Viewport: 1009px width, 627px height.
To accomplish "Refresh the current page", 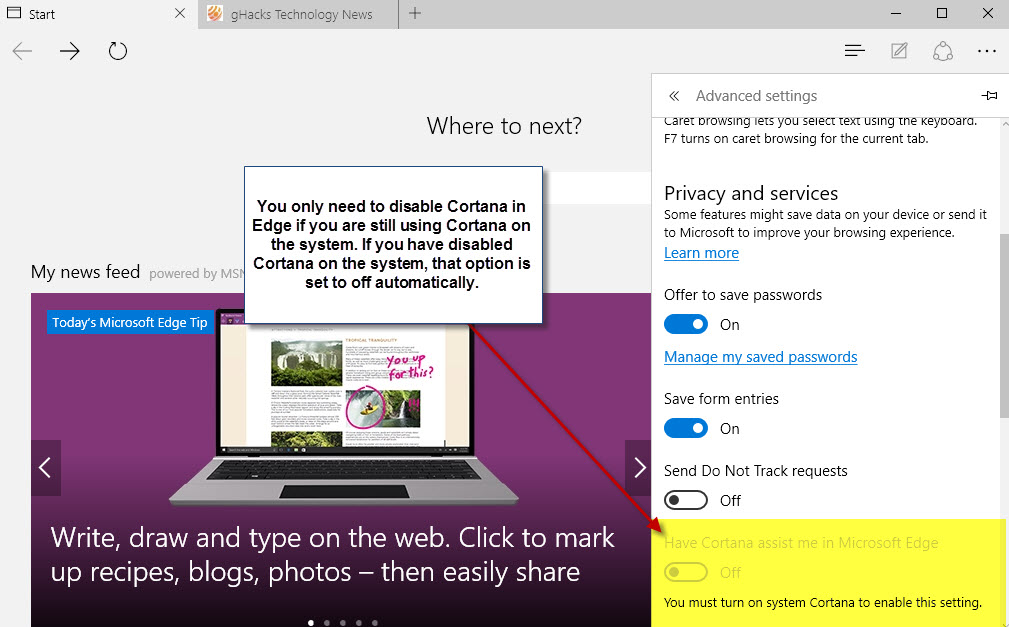I will [x=118, y=51].
